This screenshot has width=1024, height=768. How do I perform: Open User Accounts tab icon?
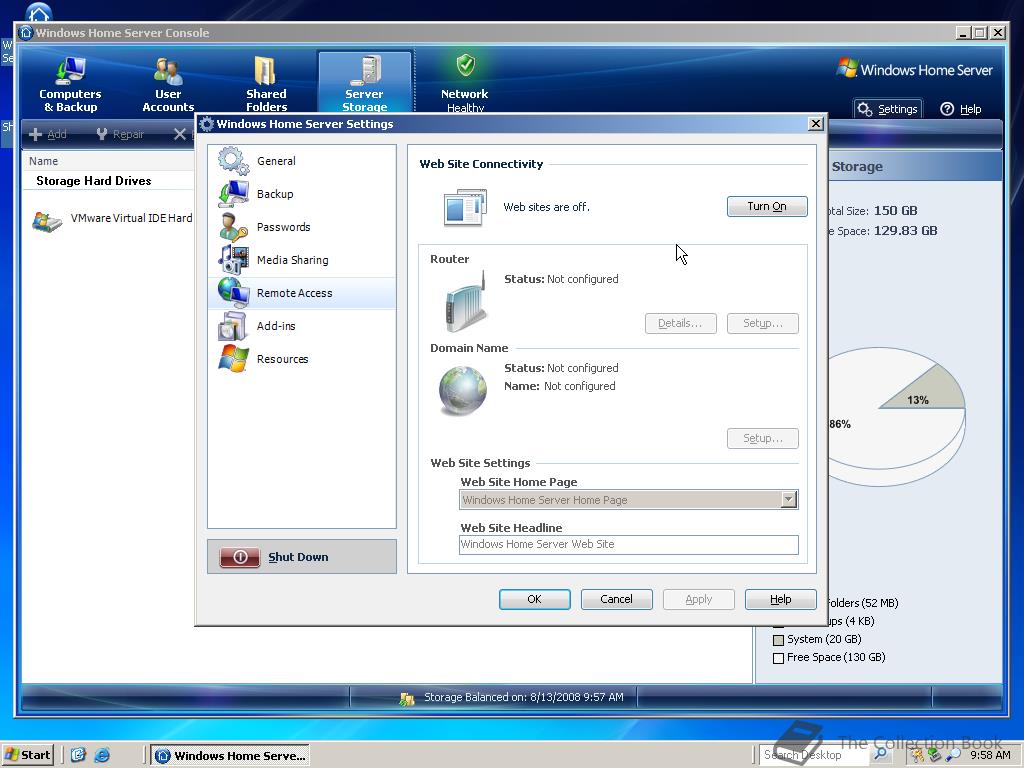168,71
